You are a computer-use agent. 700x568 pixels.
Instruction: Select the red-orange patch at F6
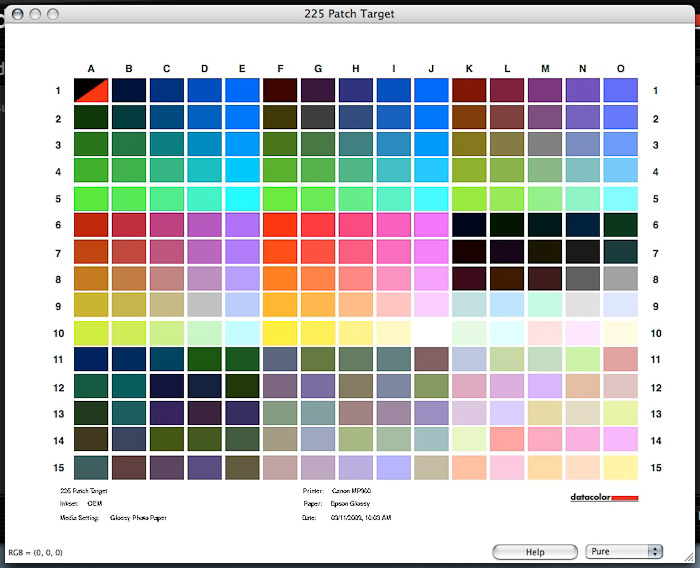[280, 225]
